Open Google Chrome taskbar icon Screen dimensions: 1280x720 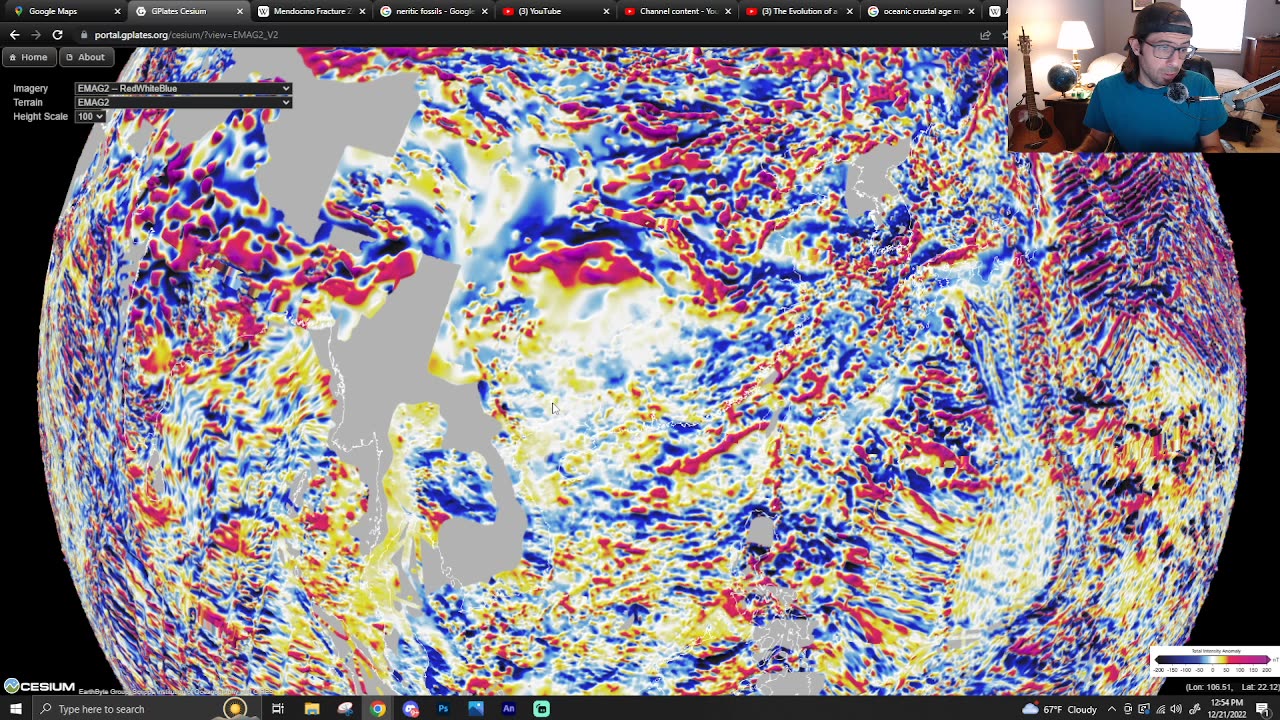377,709
